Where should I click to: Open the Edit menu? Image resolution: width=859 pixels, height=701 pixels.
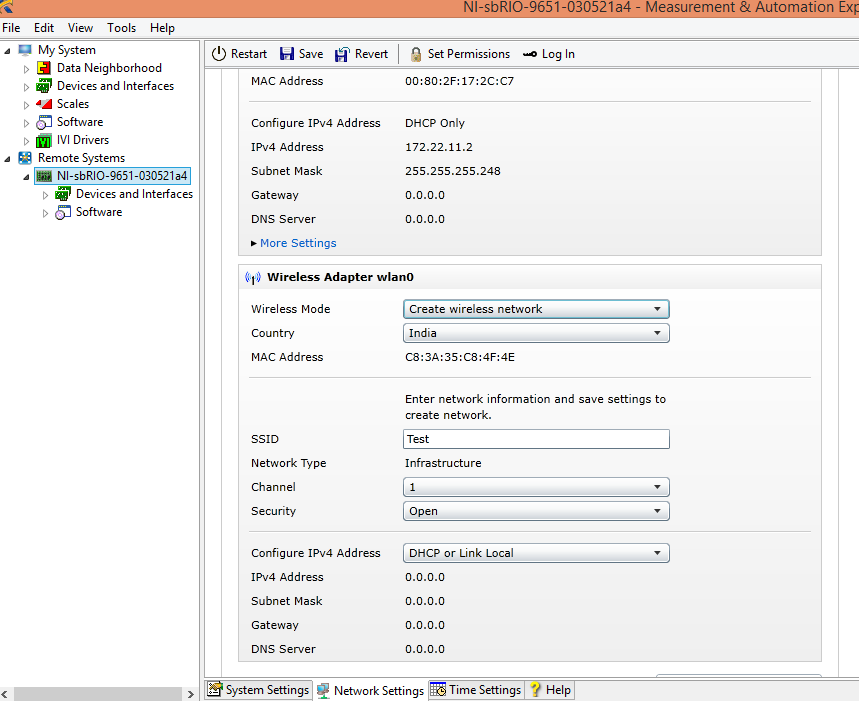(44, 28)
